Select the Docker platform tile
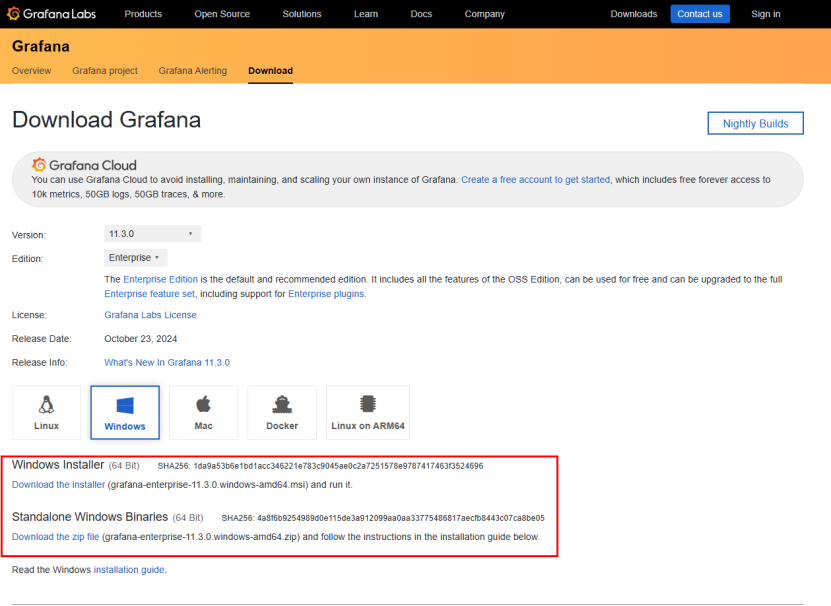831x606 pixels. coord(282,412)
